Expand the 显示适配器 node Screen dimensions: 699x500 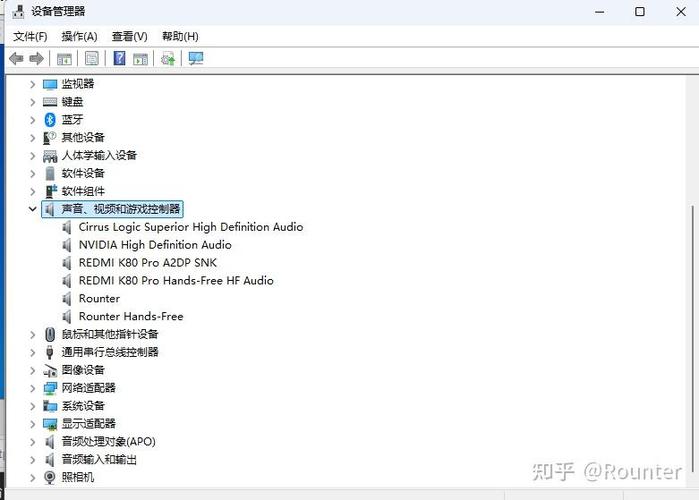pyautogui.click(x=33, y=424)
